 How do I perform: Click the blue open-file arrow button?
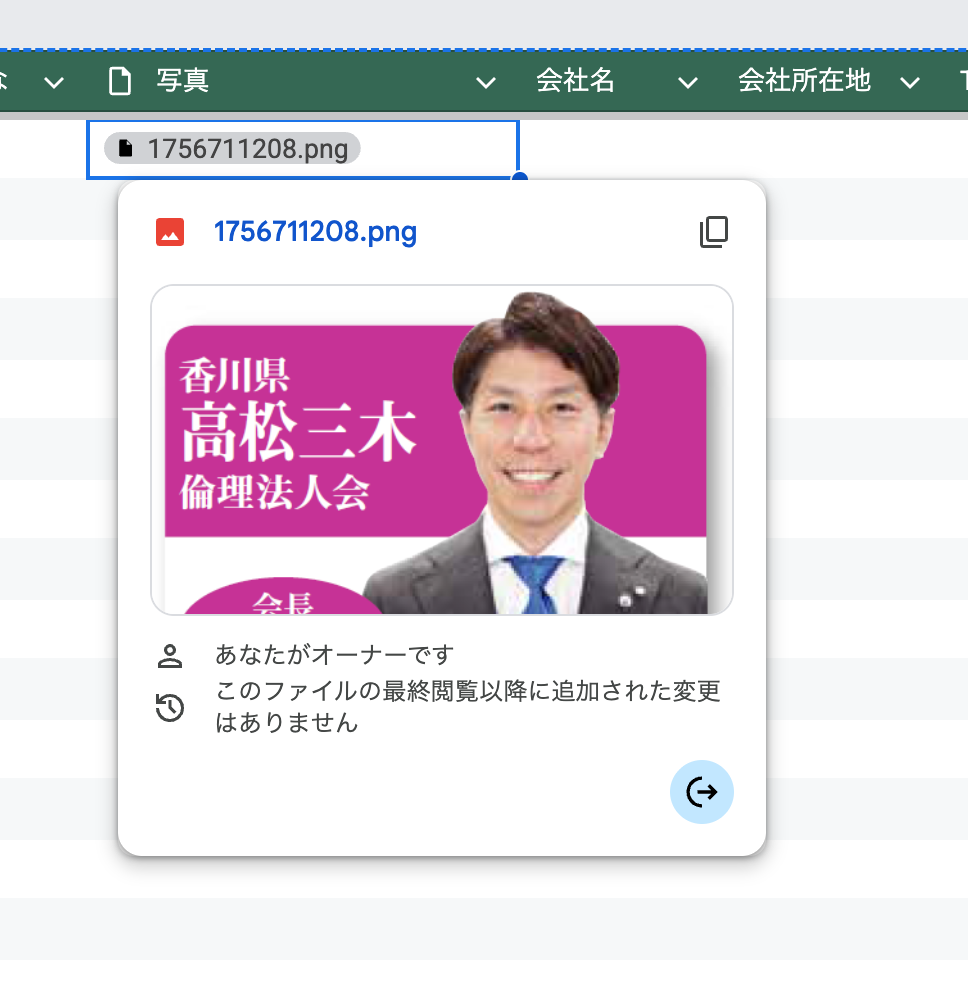[x=702, y=792]
